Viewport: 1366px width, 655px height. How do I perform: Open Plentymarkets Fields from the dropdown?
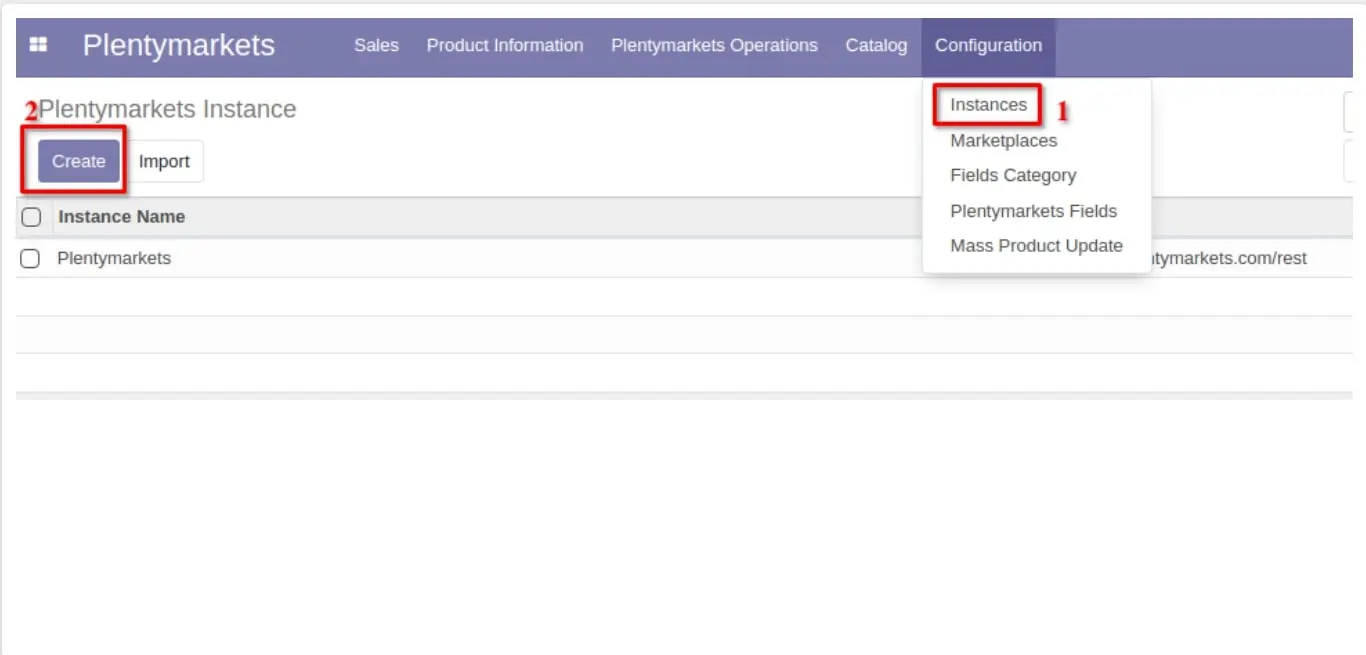pos(1033,211)
